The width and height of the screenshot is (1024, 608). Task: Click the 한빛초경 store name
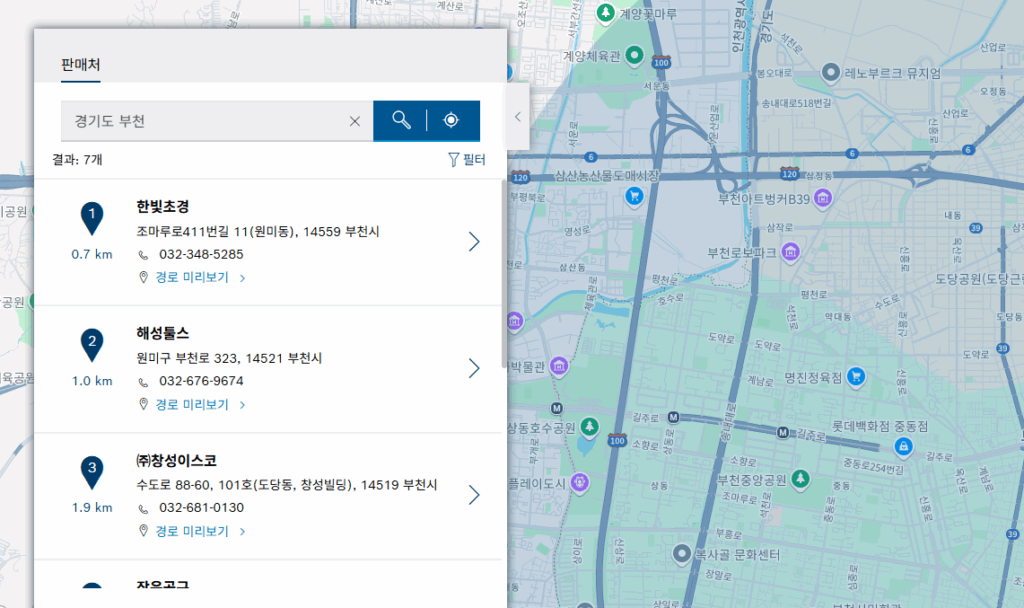[163, 206]
